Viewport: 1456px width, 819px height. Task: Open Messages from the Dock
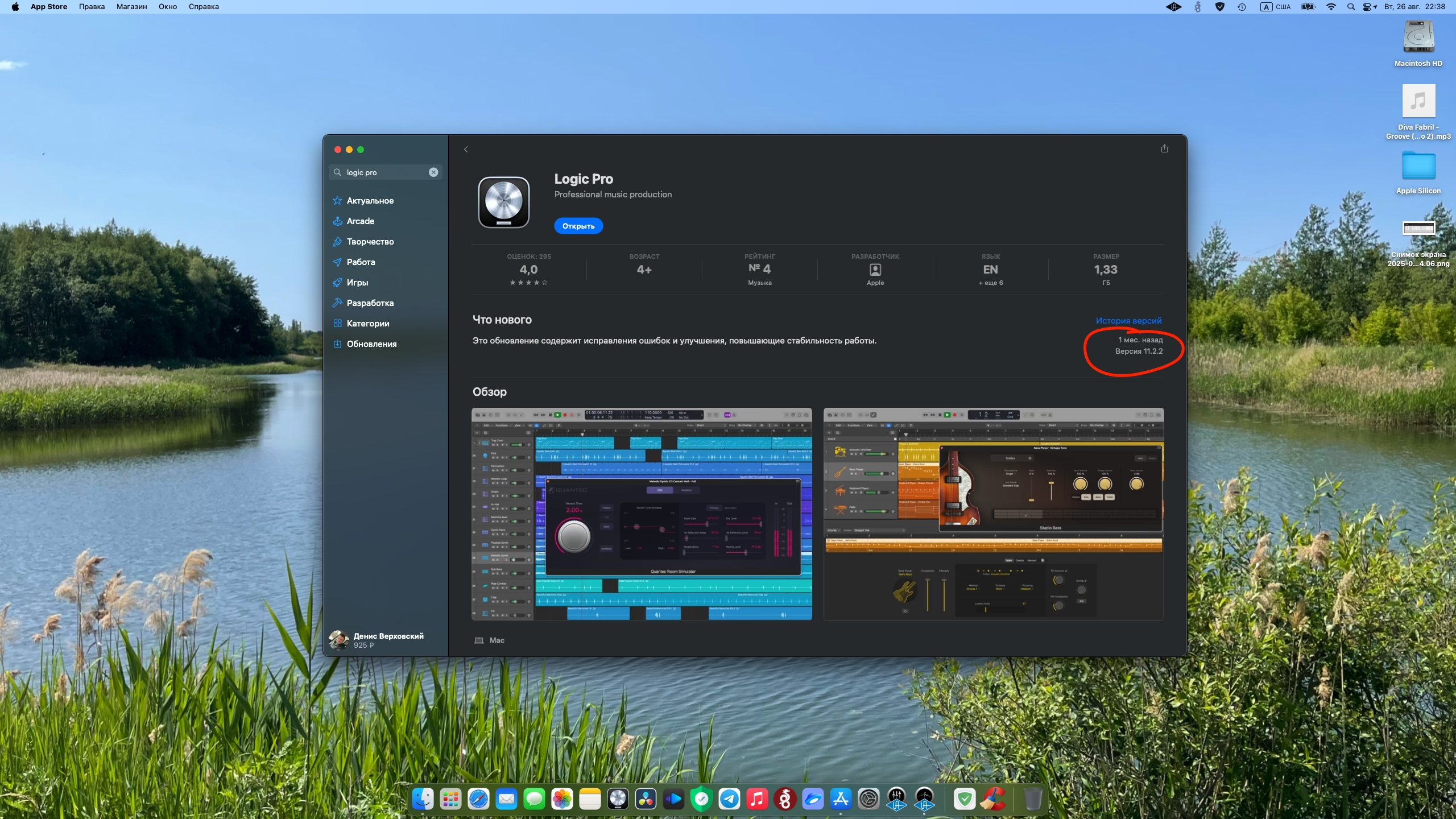[x=534, y=799]
